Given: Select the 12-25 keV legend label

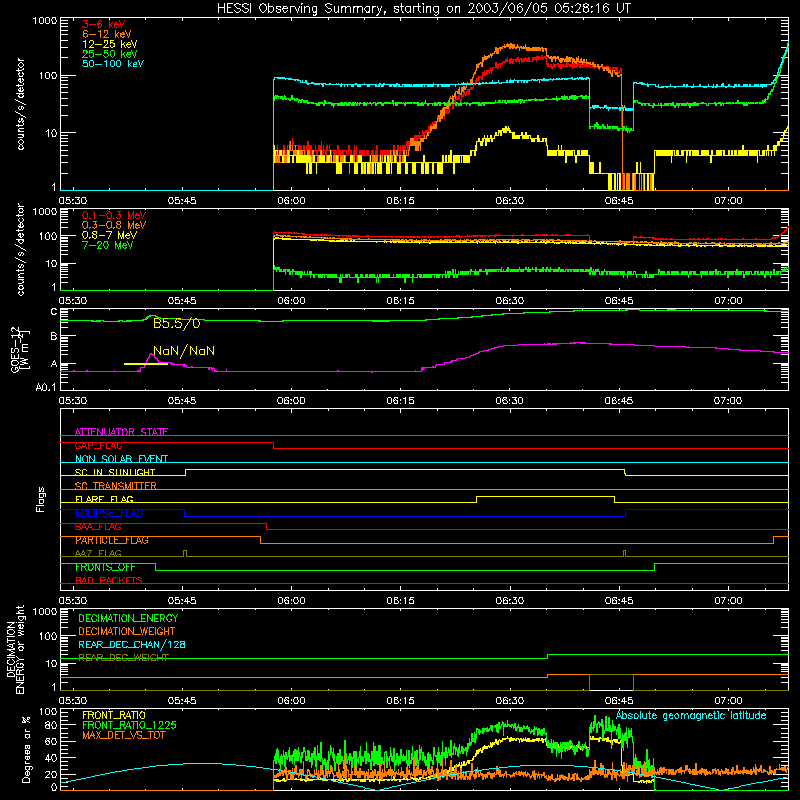Looking at the screenshot, I should click(x=110, y=44).
